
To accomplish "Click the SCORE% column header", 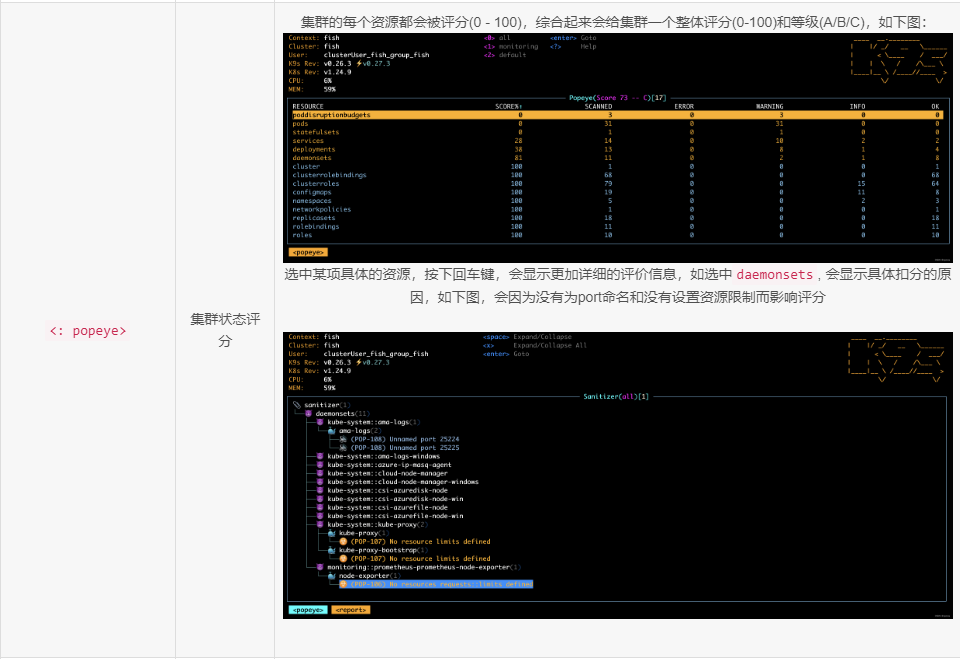I will 509,107.
